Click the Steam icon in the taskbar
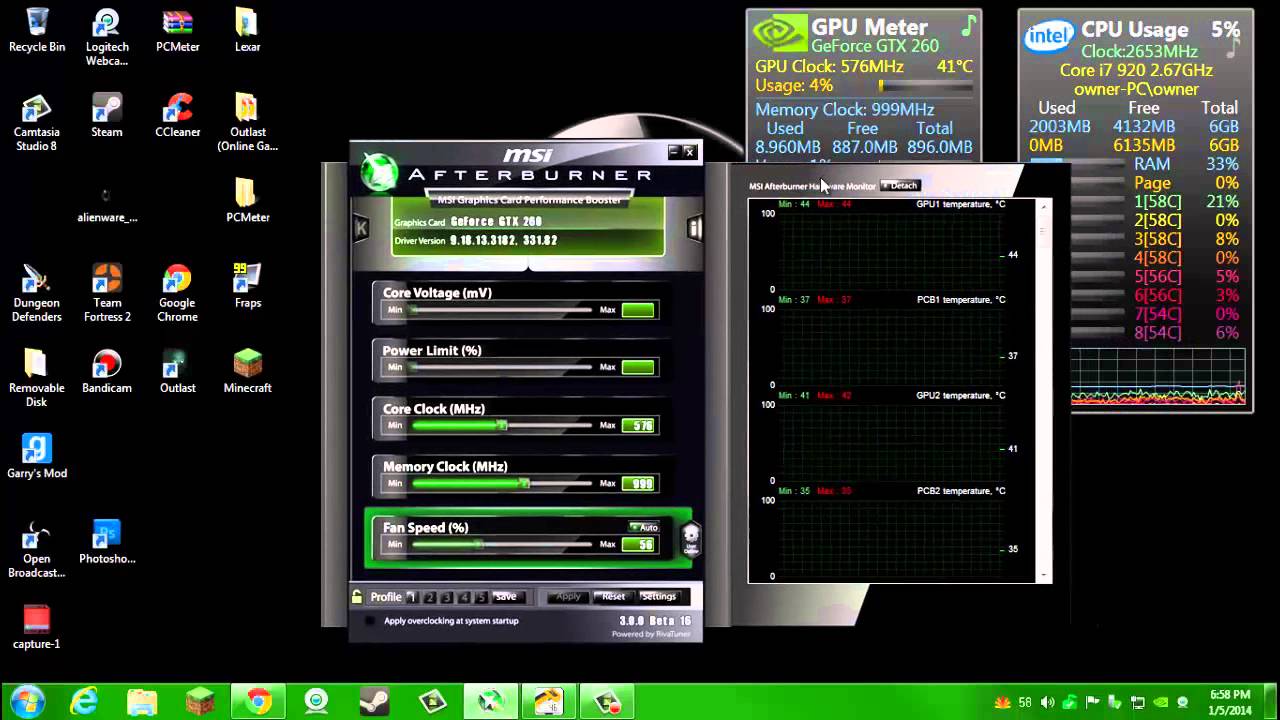 point(374,701)
